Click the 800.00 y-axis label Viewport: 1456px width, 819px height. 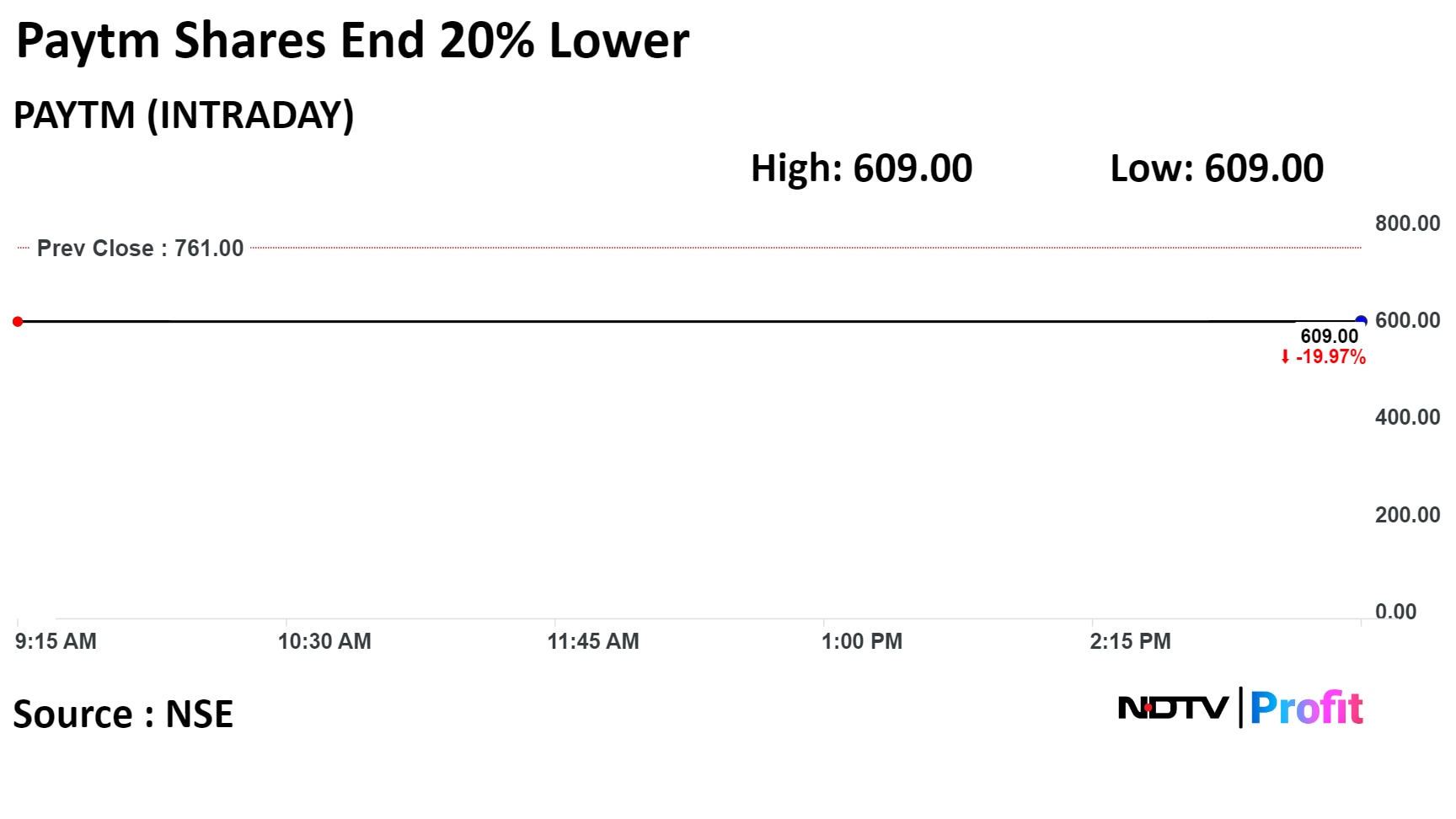pyautogui.click(x=1407, y=223)
